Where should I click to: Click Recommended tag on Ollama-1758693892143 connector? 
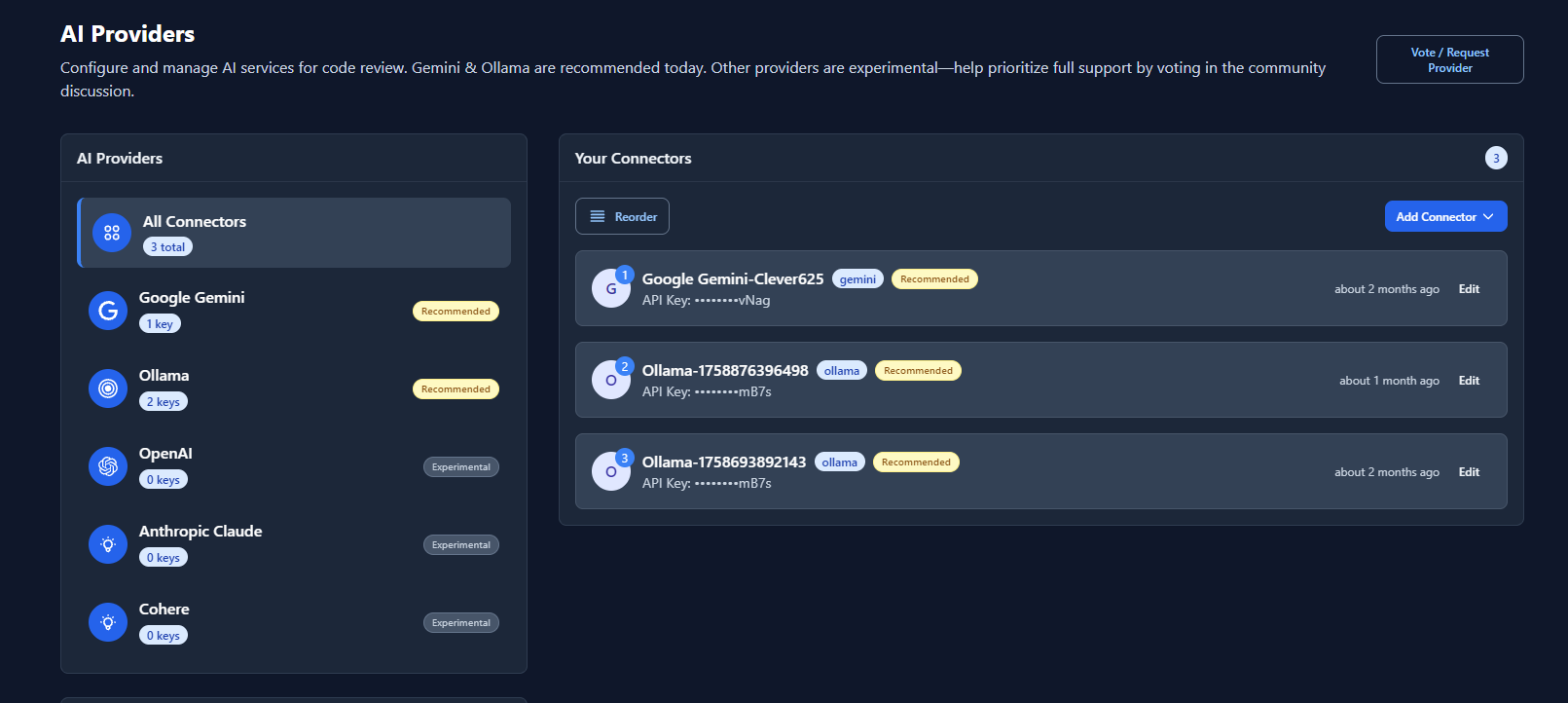916,462
